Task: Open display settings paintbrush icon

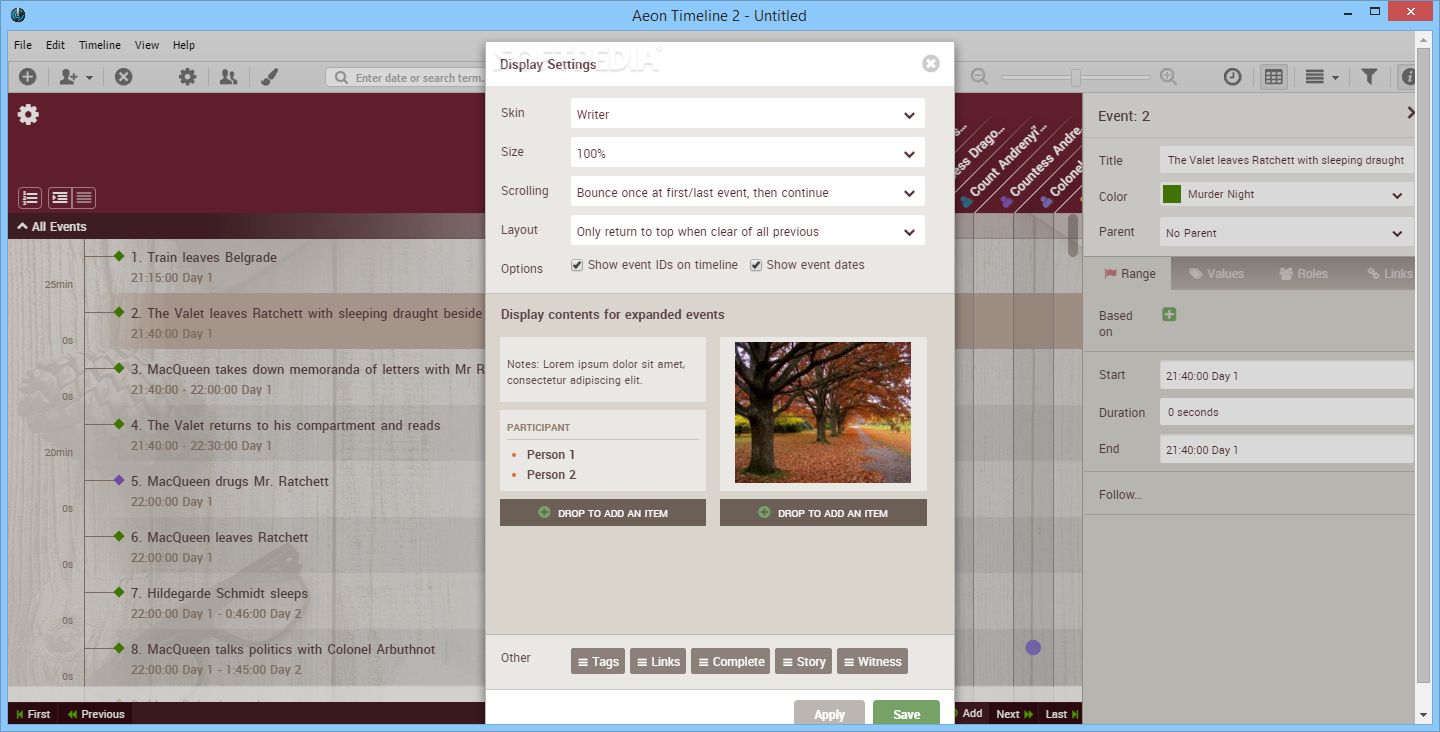Action: click(269, 77)
